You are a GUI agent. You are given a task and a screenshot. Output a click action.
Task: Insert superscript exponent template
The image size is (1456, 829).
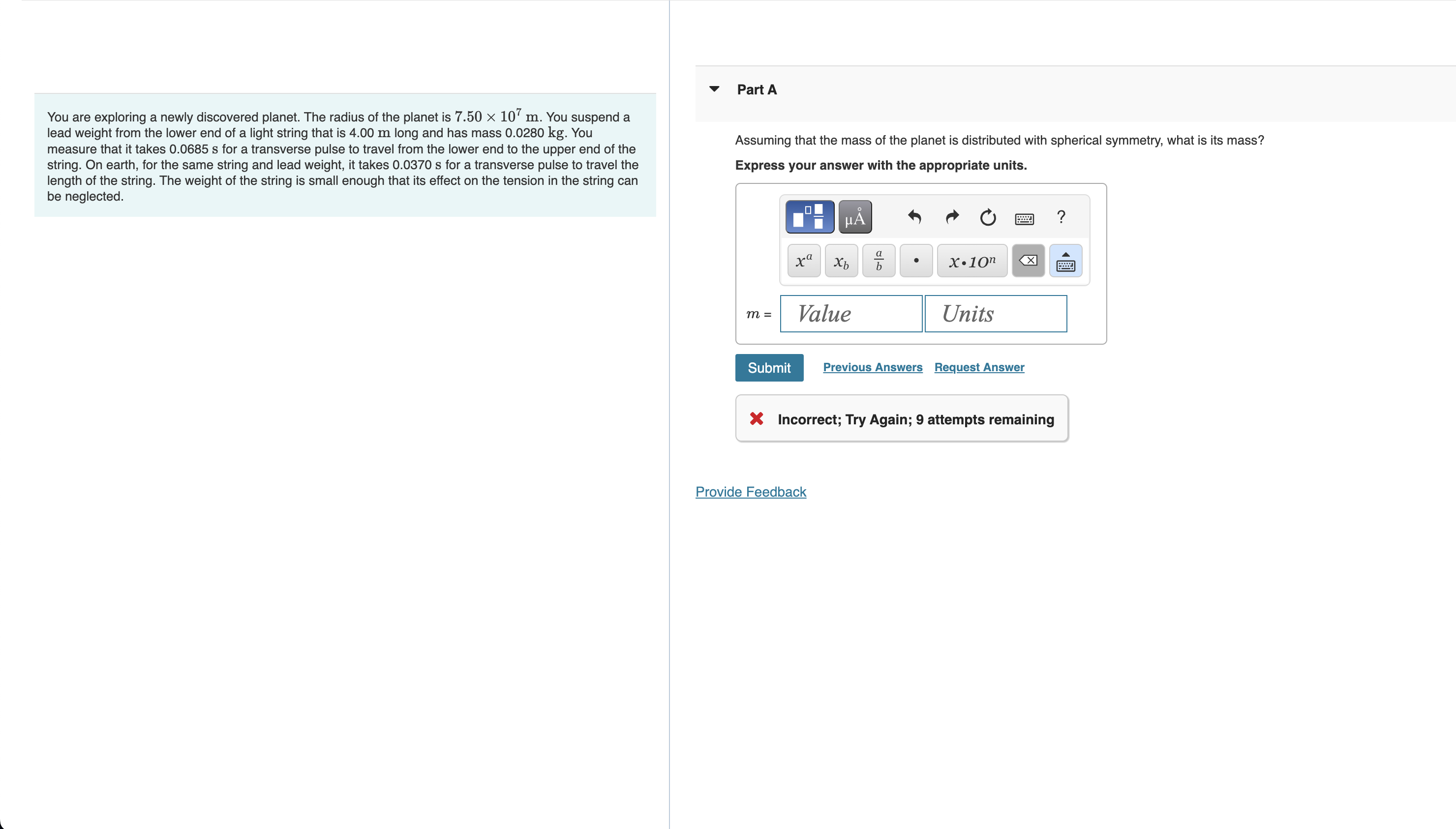pos(803,261)
